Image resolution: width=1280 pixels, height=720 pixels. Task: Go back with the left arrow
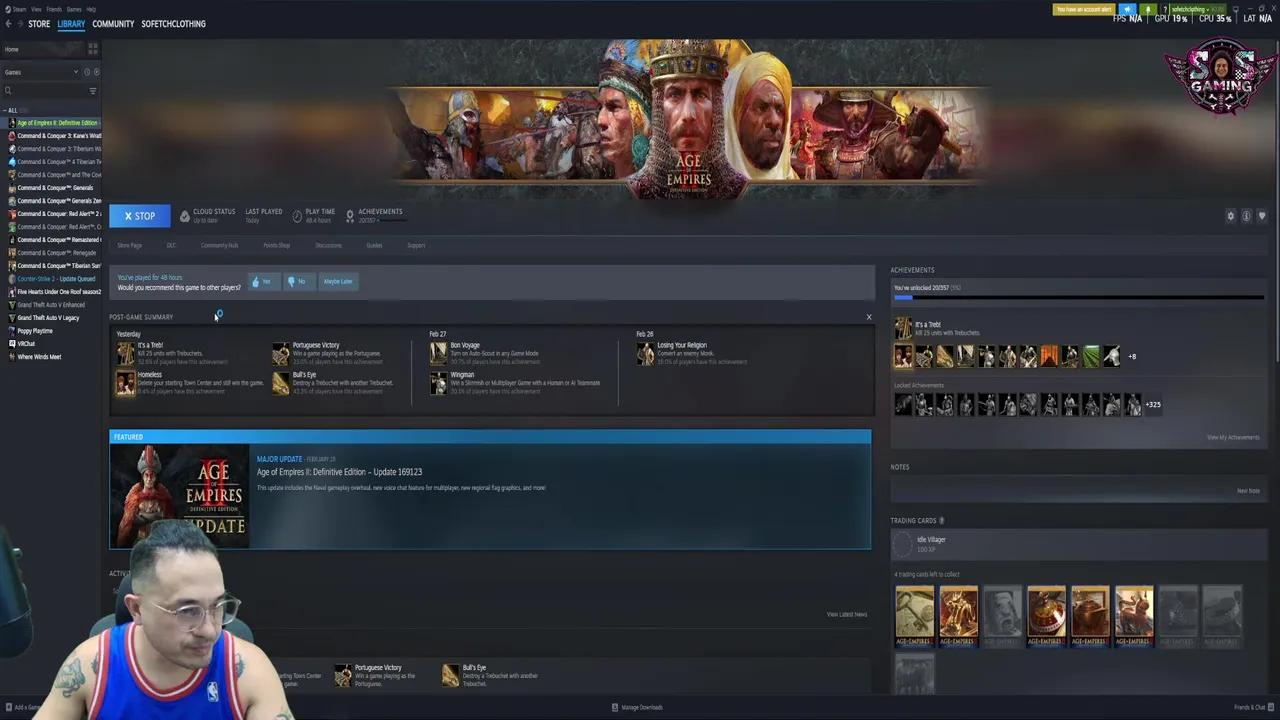[x=7, y=24]
